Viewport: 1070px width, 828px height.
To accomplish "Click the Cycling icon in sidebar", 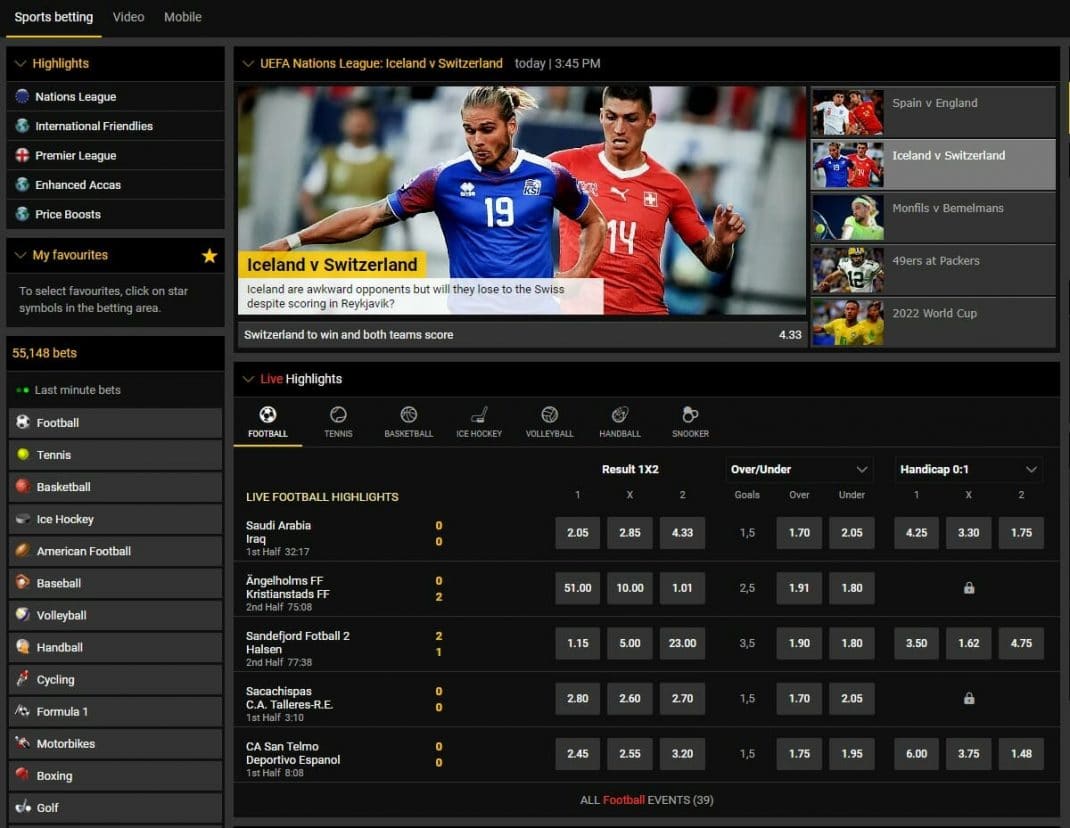I will pyautogui.click(x=23, y=679).
